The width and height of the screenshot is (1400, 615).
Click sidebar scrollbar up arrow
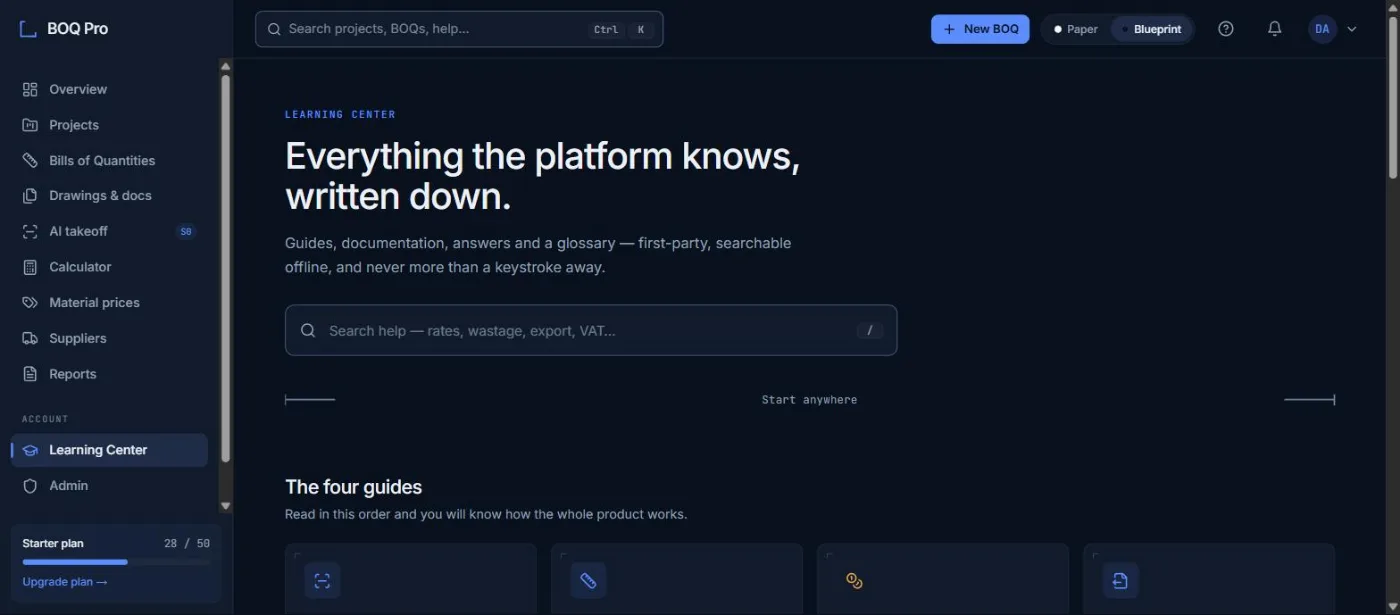click(x=225, y=67)
